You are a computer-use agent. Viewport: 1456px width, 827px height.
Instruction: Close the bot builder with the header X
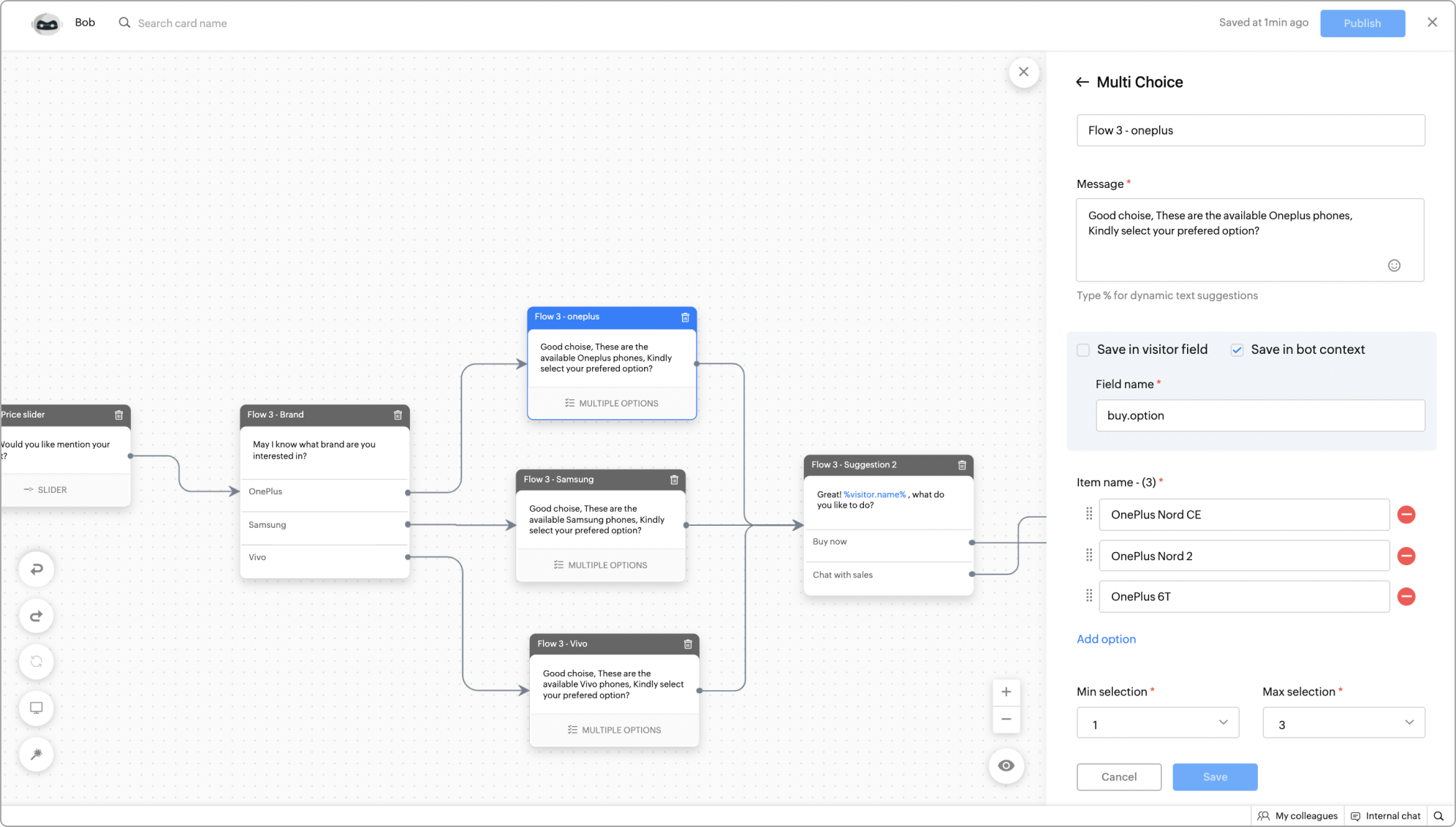pyautogui.click(x=1432, y=23)
